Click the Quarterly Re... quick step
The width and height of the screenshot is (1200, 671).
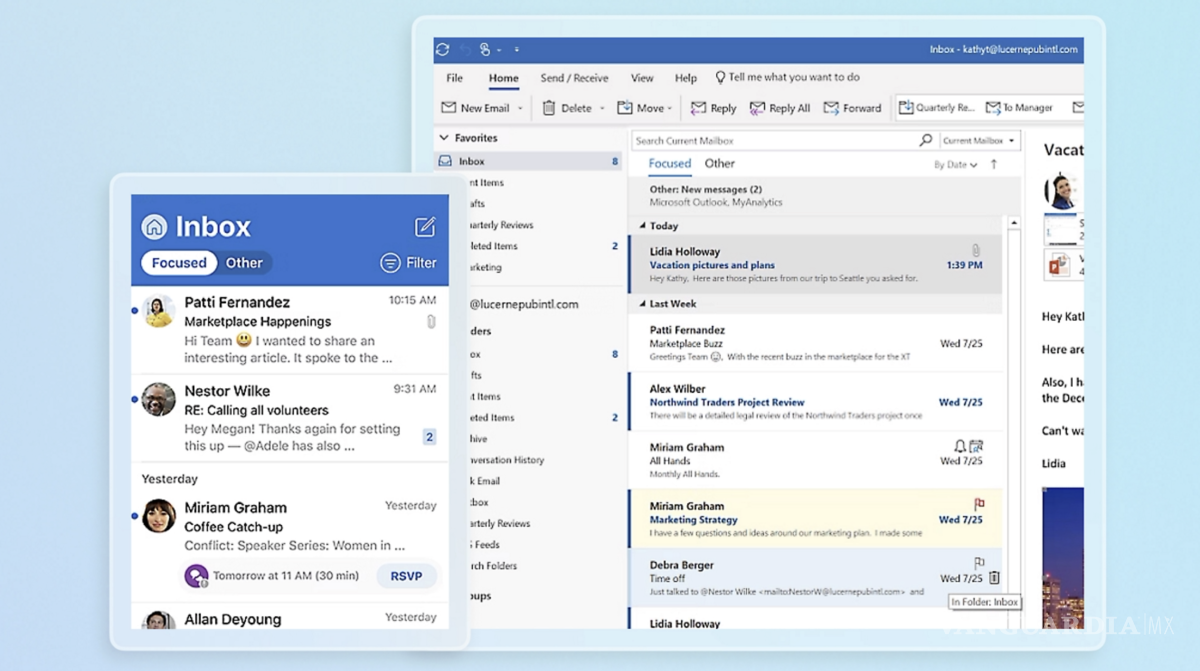[x=936, y=107]
